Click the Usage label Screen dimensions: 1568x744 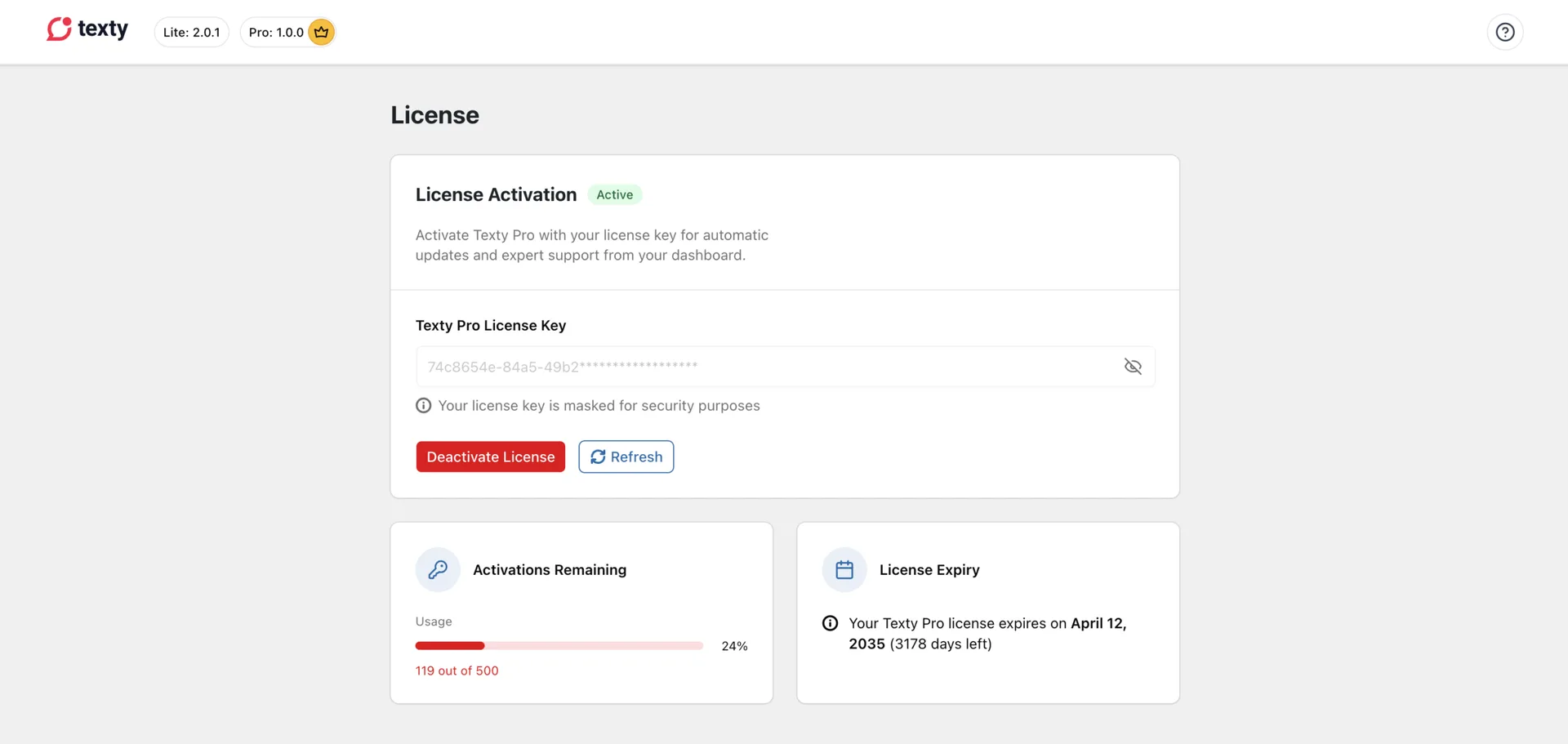coord(434,621)
